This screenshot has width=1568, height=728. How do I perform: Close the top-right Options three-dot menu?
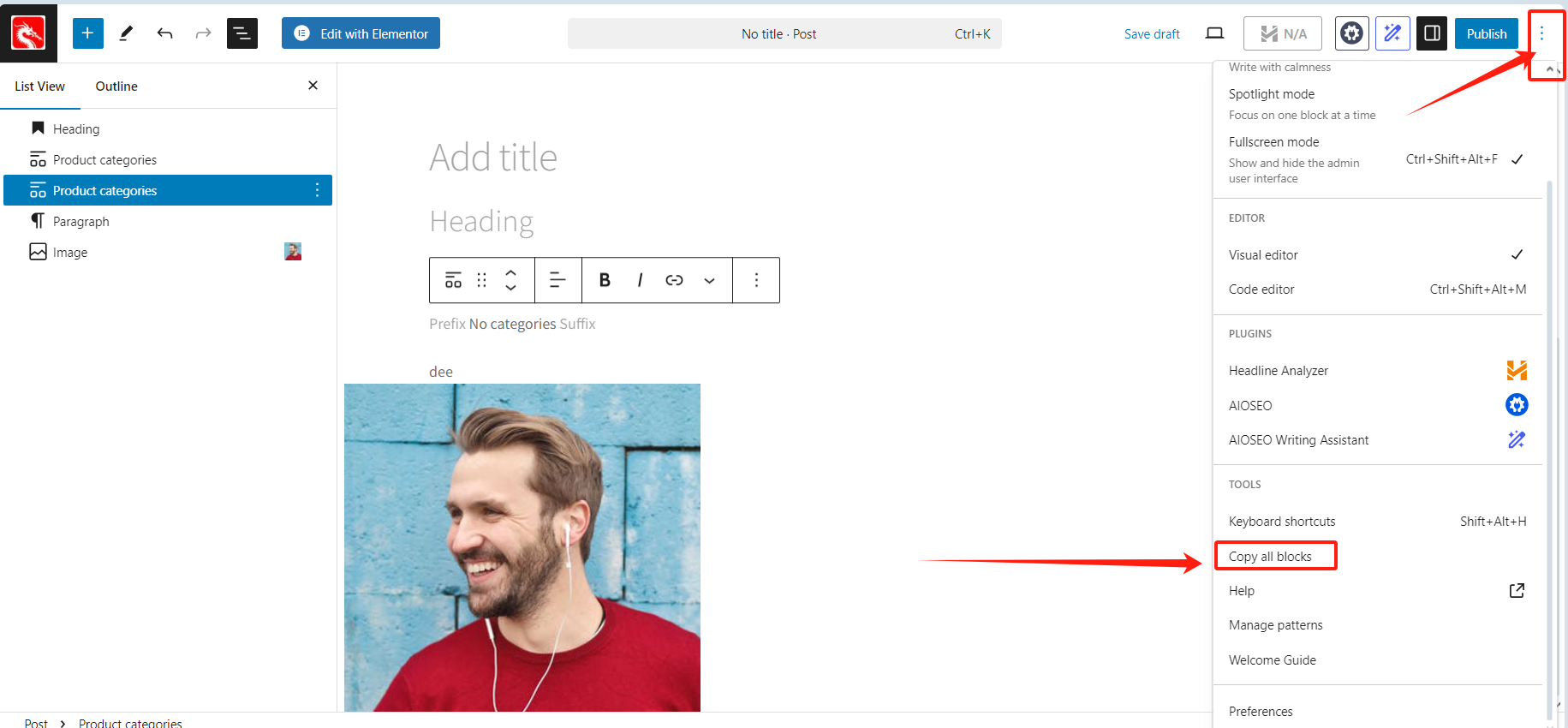pyautogui.click(x=1541, y=33)
